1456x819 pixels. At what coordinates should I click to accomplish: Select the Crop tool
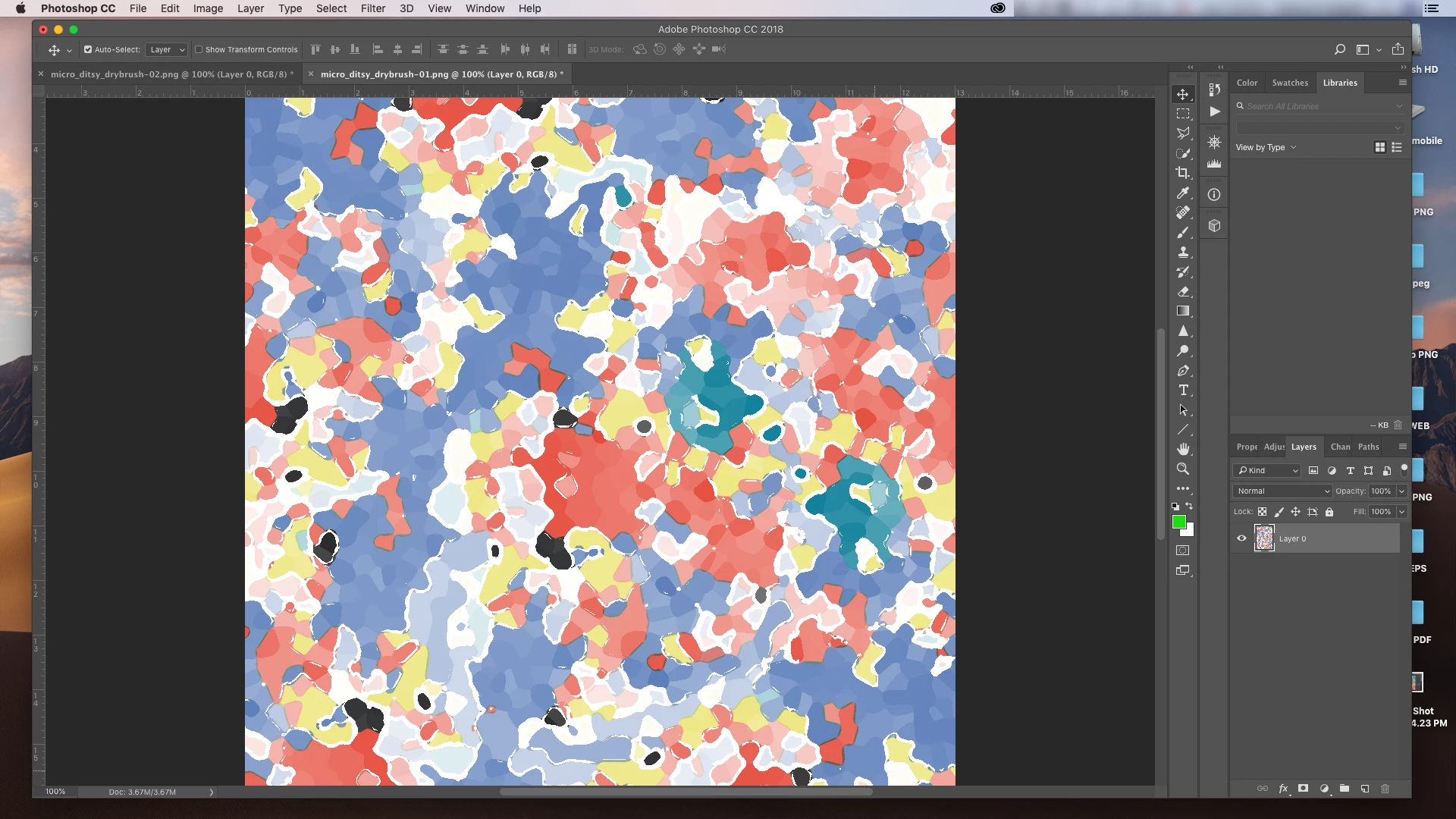(1182, 173)
